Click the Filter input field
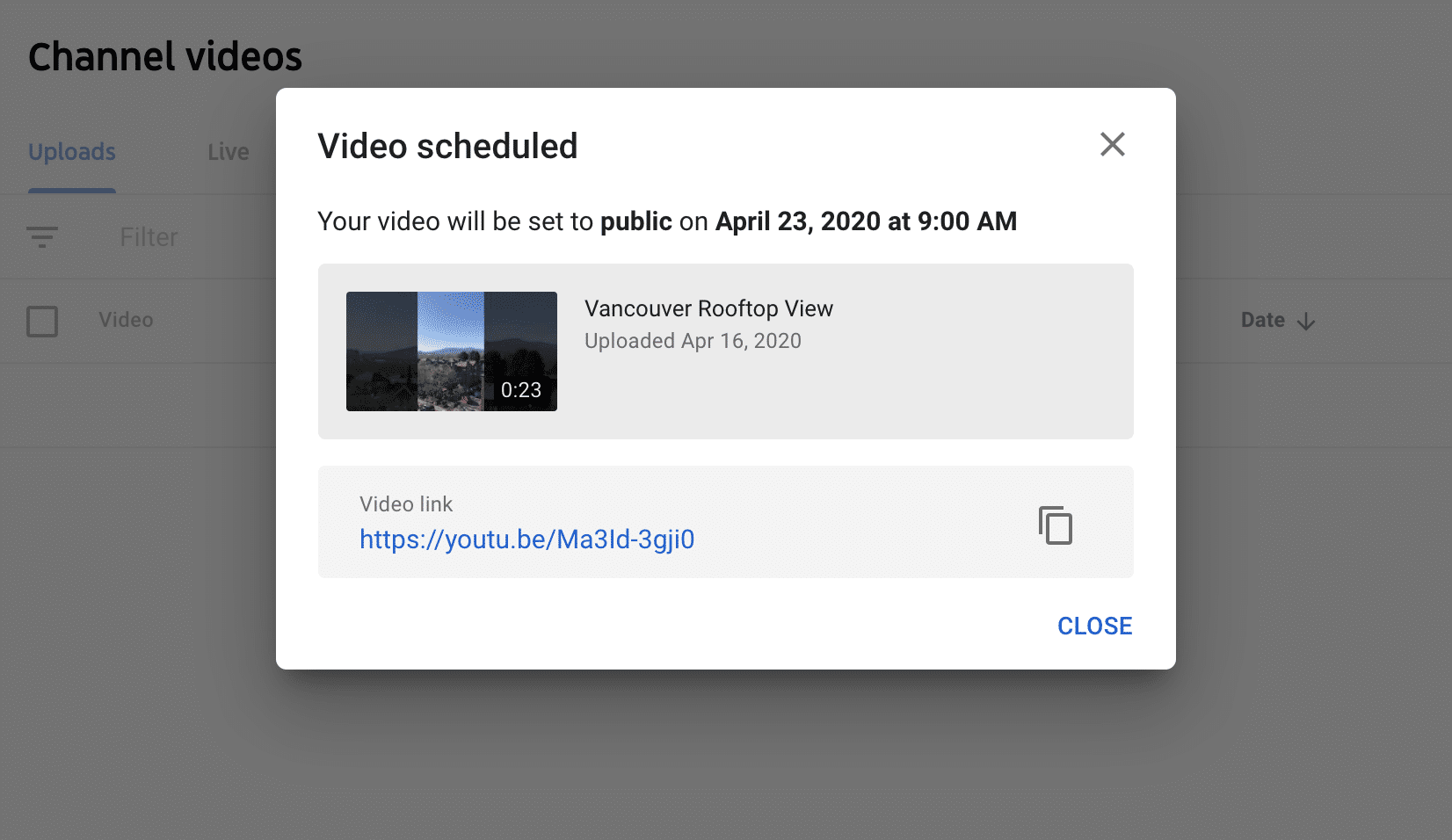 point(148,236)
